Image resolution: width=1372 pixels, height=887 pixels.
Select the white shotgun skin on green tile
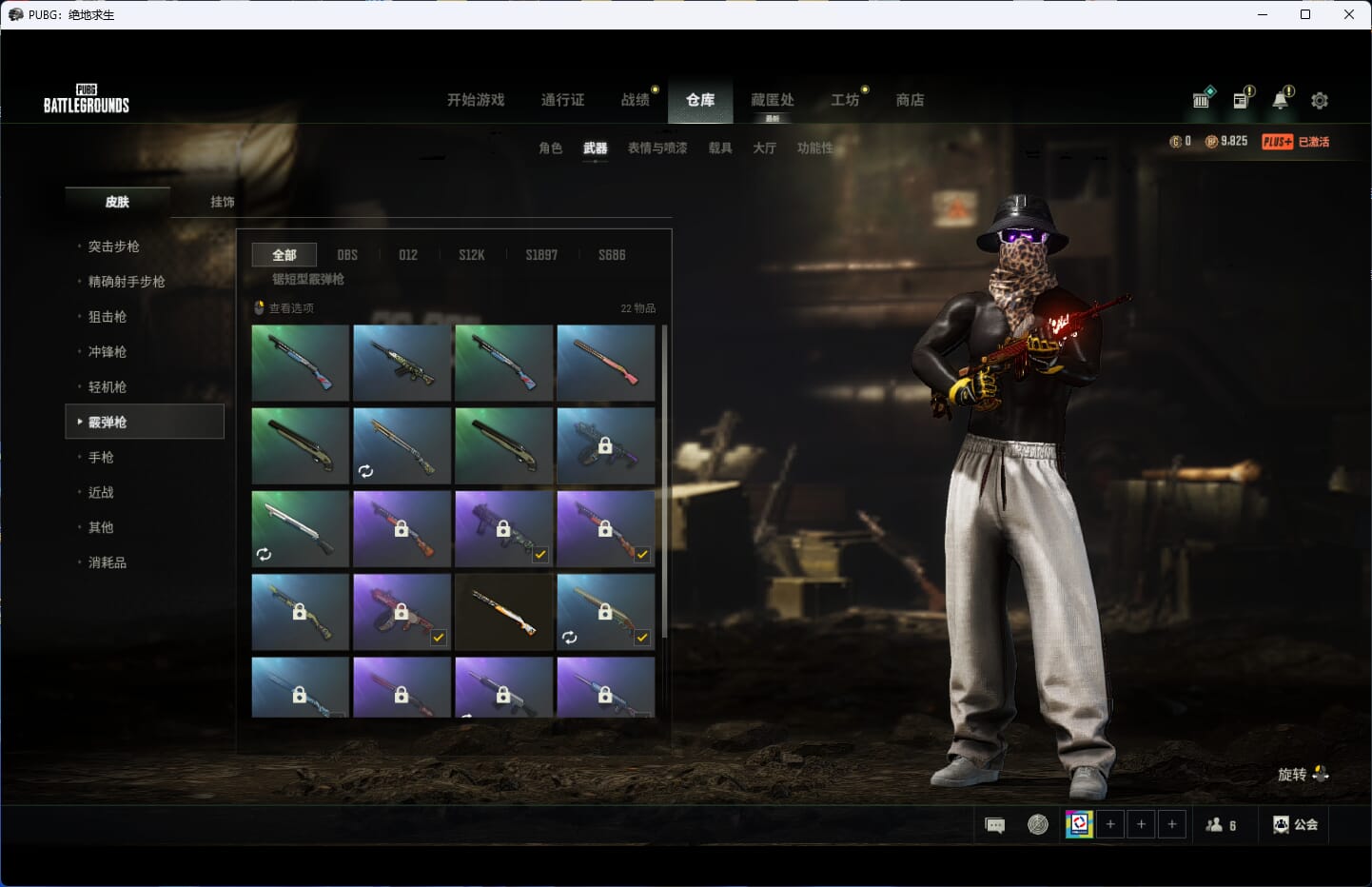pyautogui.click(x=300, y=529)
